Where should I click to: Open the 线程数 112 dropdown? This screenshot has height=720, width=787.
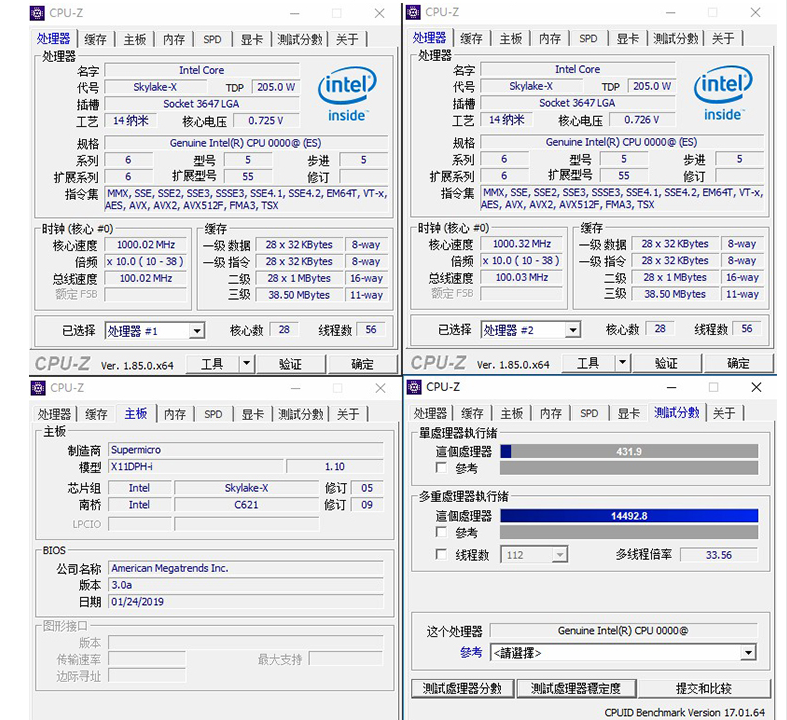pyautogui.click(x=560, y=555)
